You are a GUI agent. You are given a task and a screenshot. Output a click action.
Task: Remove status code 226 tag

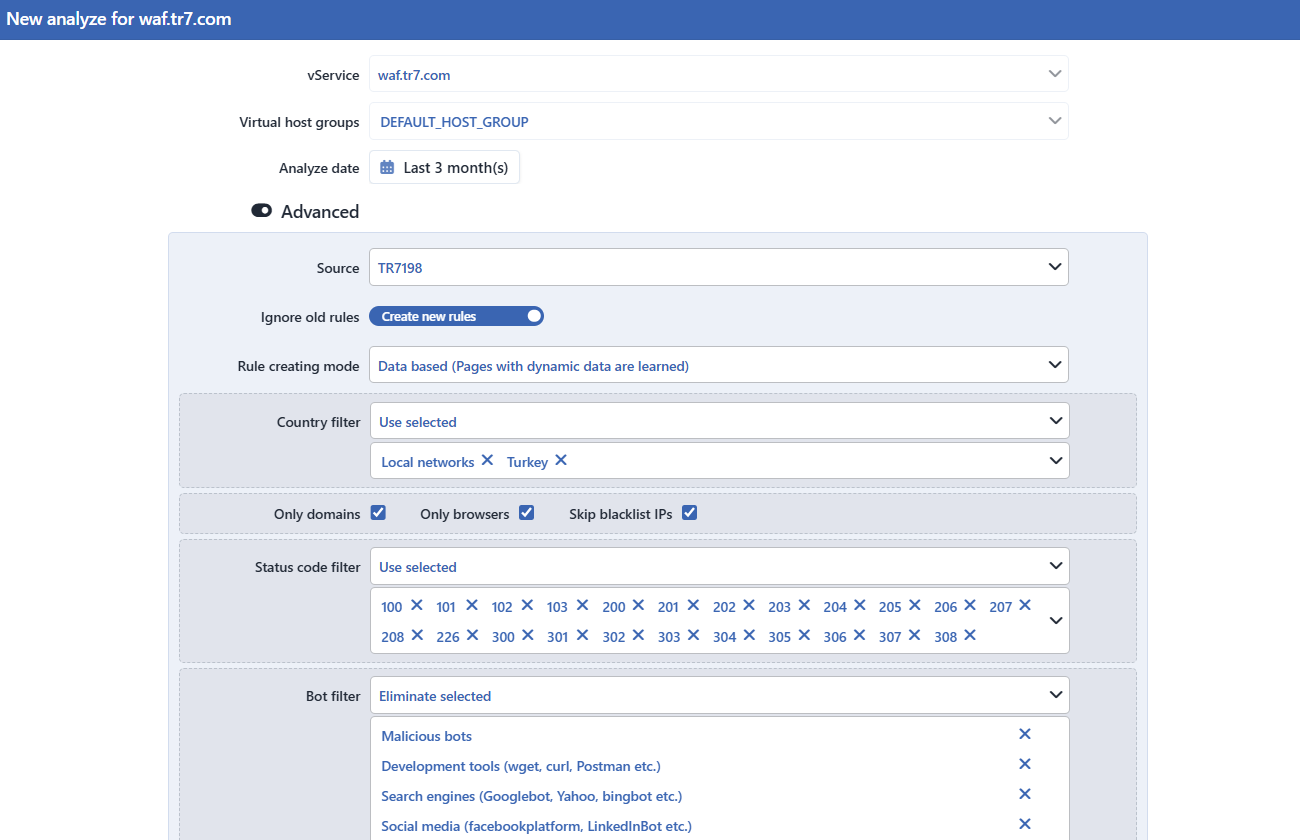[x=472, y=635]
